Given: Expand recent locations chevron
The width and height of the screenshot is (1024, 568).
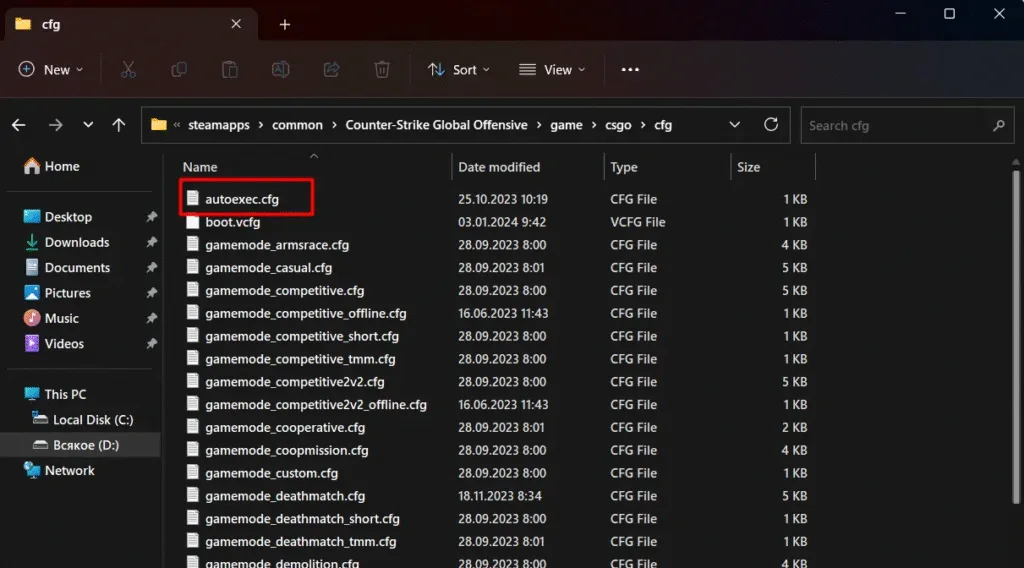Looking at the screenshot, I should (x=88, y=125).
